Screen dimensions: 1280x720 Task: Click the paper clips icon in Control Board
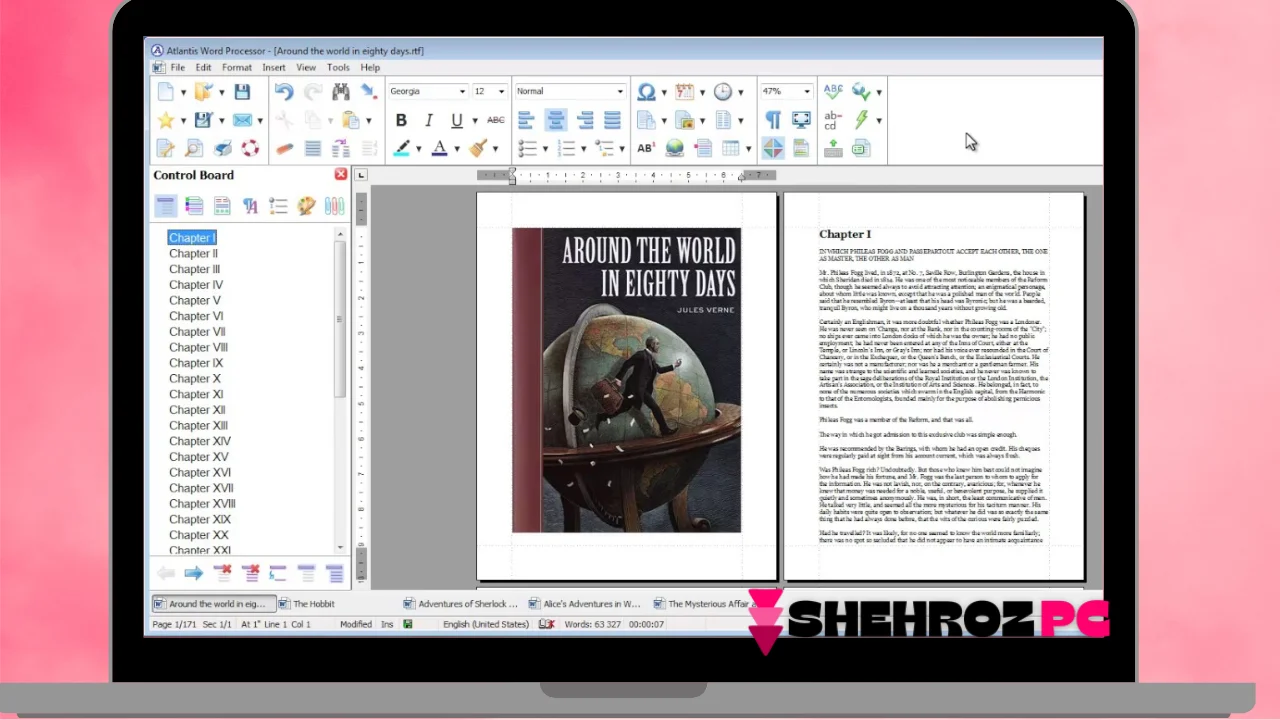(334, 206)
